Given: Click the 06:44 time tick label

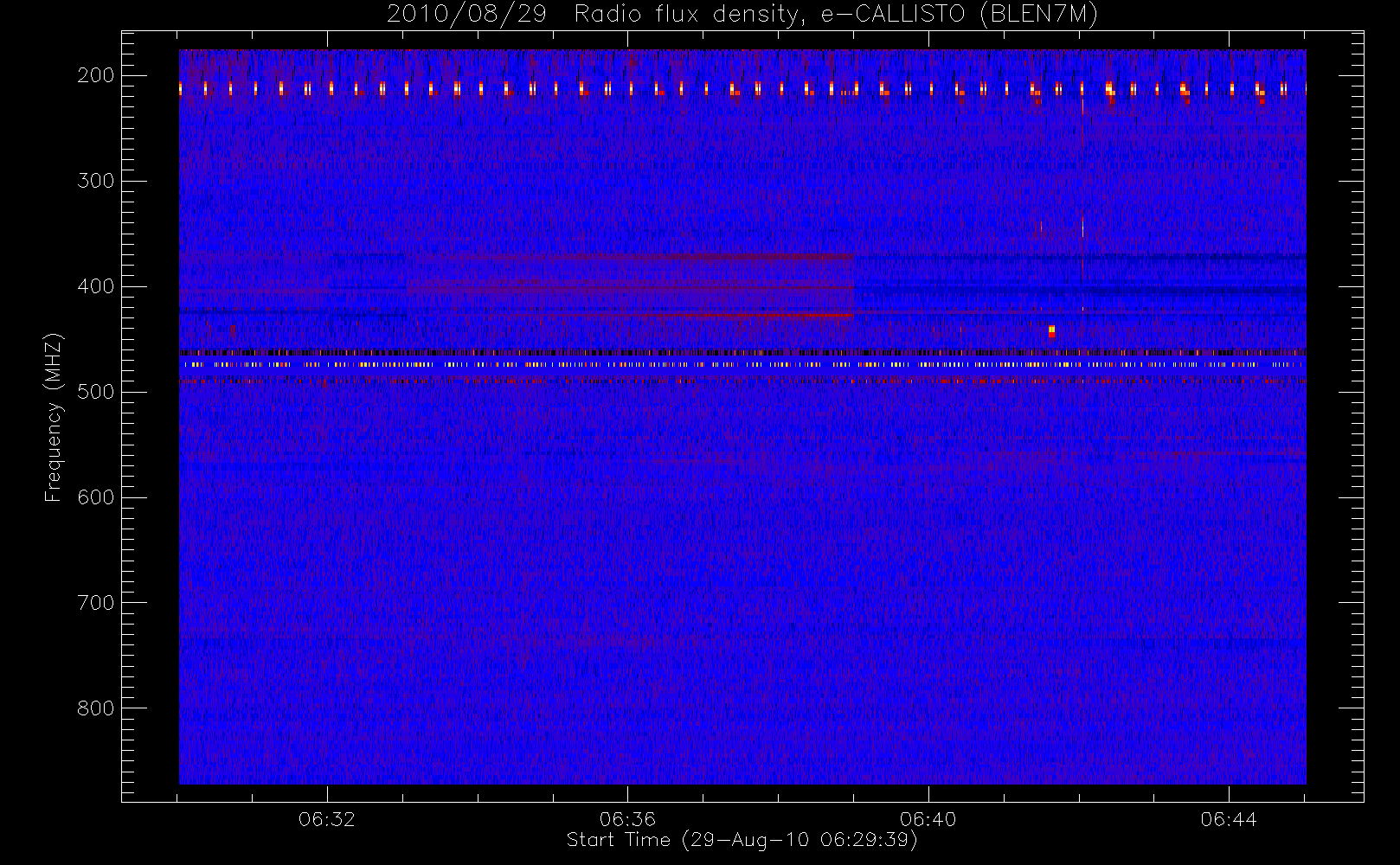Looking at the screenshot, I should (x=1229, y=819).
